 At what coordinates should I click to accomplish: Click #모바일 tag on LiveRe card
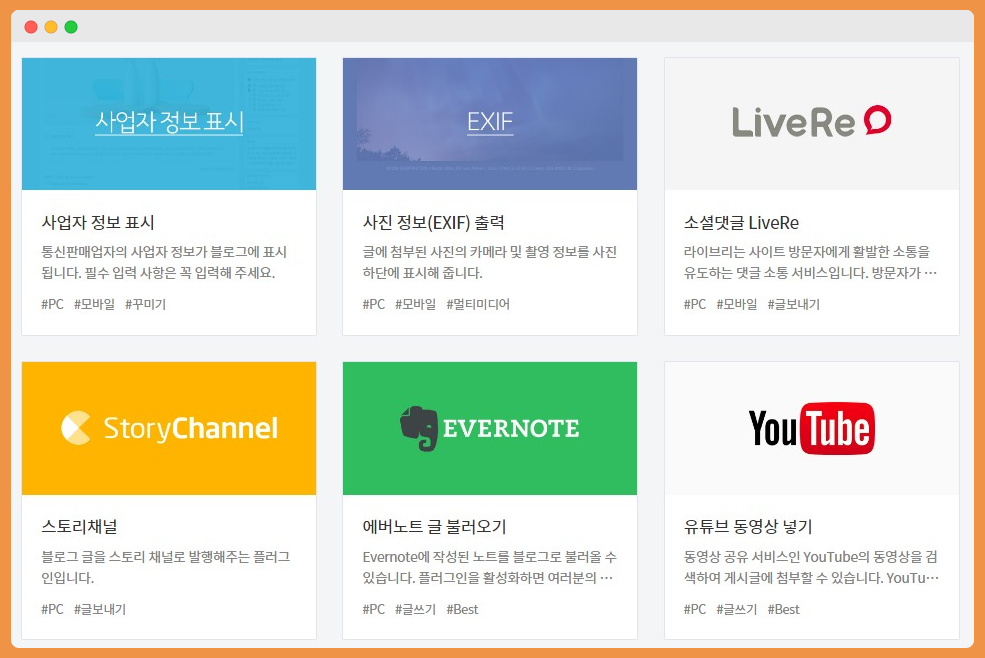(x=736, y=304)
